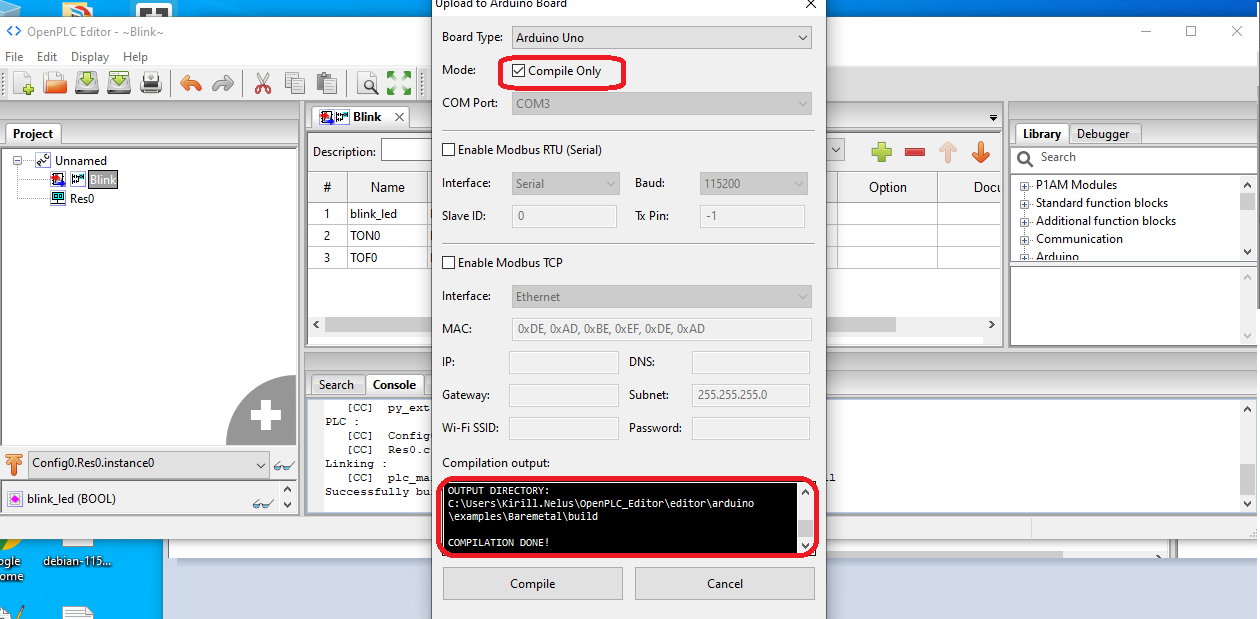Click the orange Move variable down arrow

[x=981, y=152]
